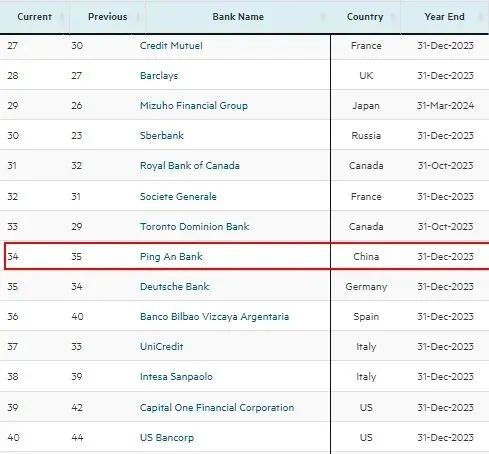This screenshot has height=454, width=489.
Task: Open the UniCredit link
Action: pos(162,347)
